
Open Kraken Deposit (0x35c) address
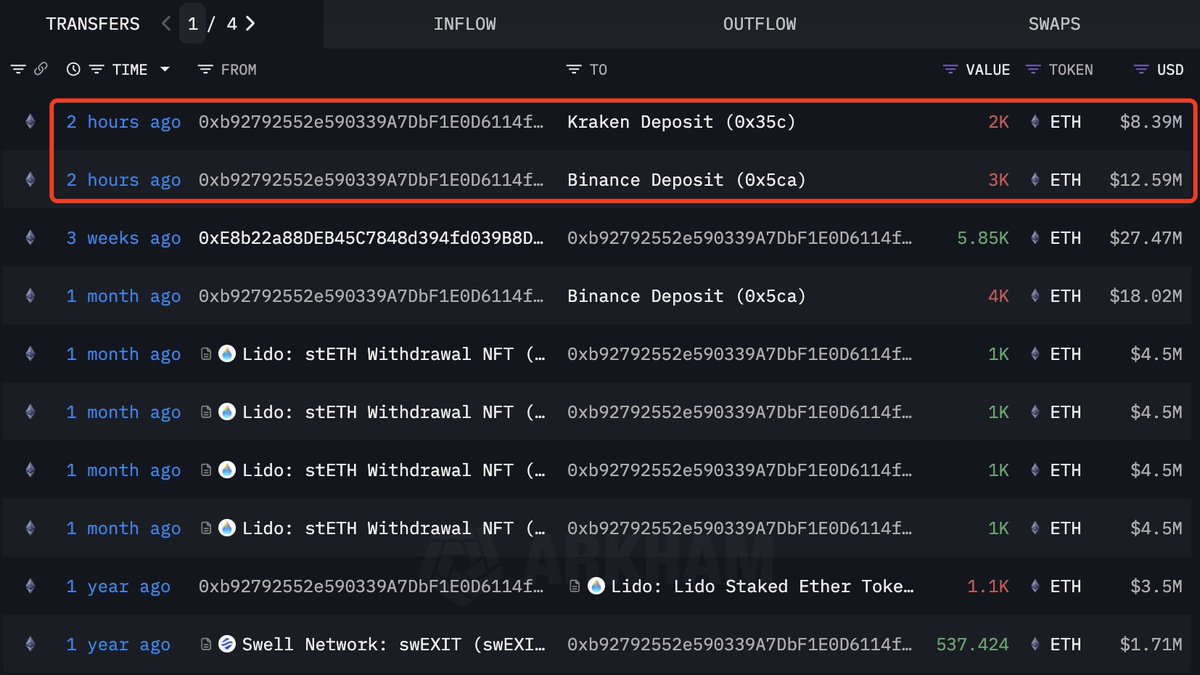tap(681, 122)
